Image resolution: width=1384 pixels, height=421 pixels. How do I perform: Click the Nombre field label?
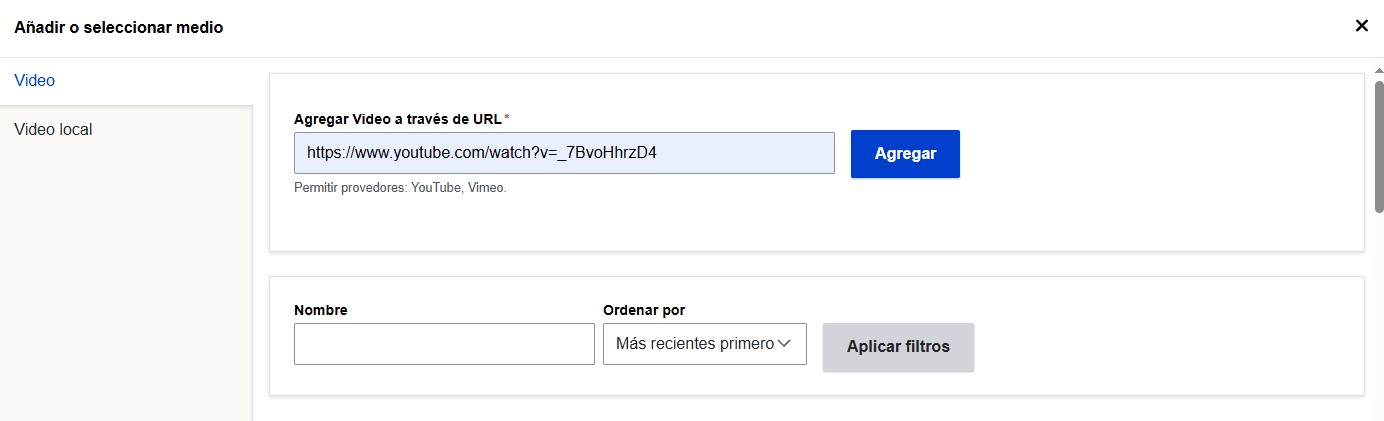click(321, 310)
